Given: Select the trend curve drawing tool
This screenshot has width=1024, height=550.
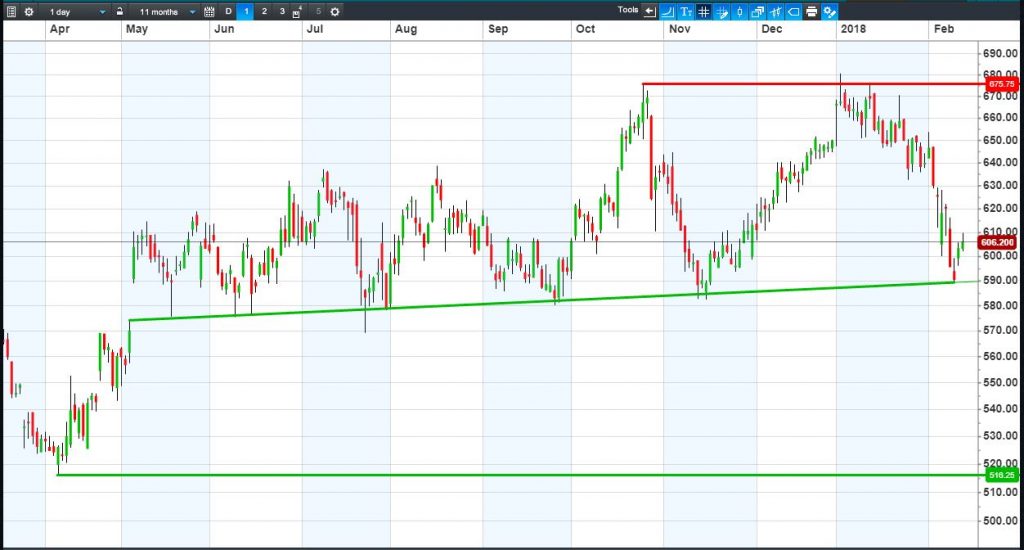Looking at the screenshot, I should [x=667, y=12].
